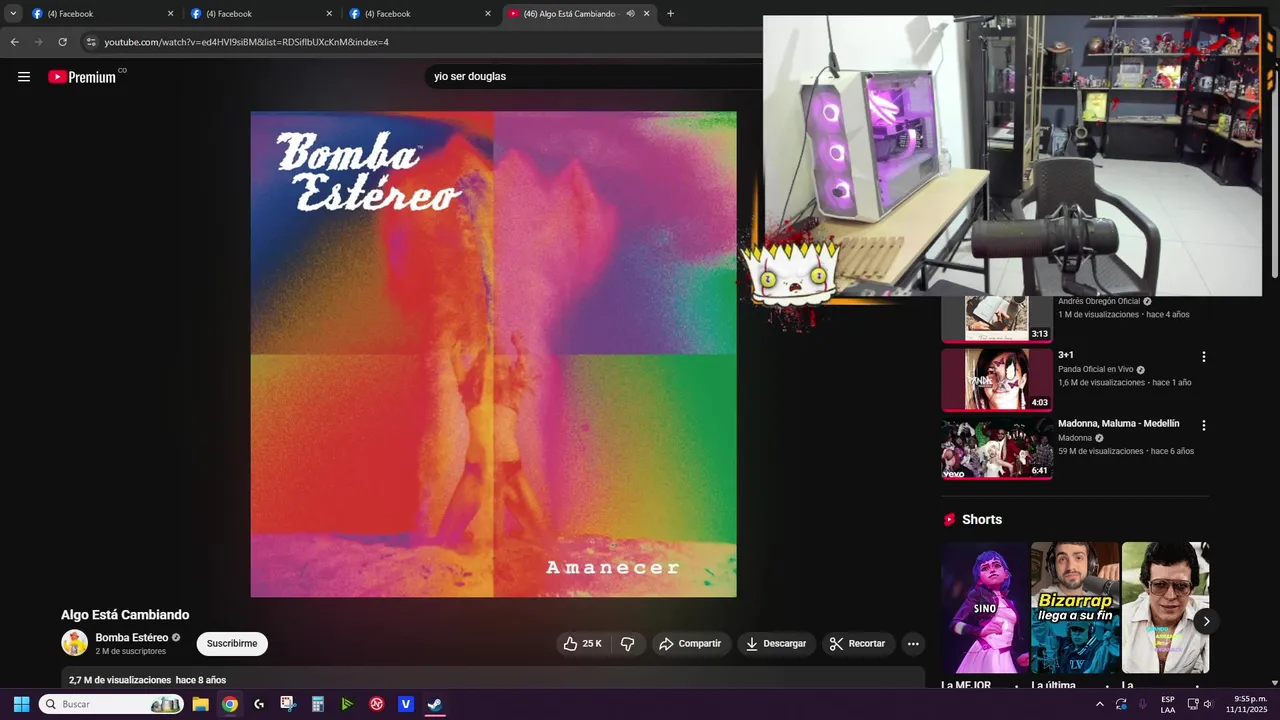Open a new browser tab with plus
This screenshot has width=1280, height=720.
(670, 14)
